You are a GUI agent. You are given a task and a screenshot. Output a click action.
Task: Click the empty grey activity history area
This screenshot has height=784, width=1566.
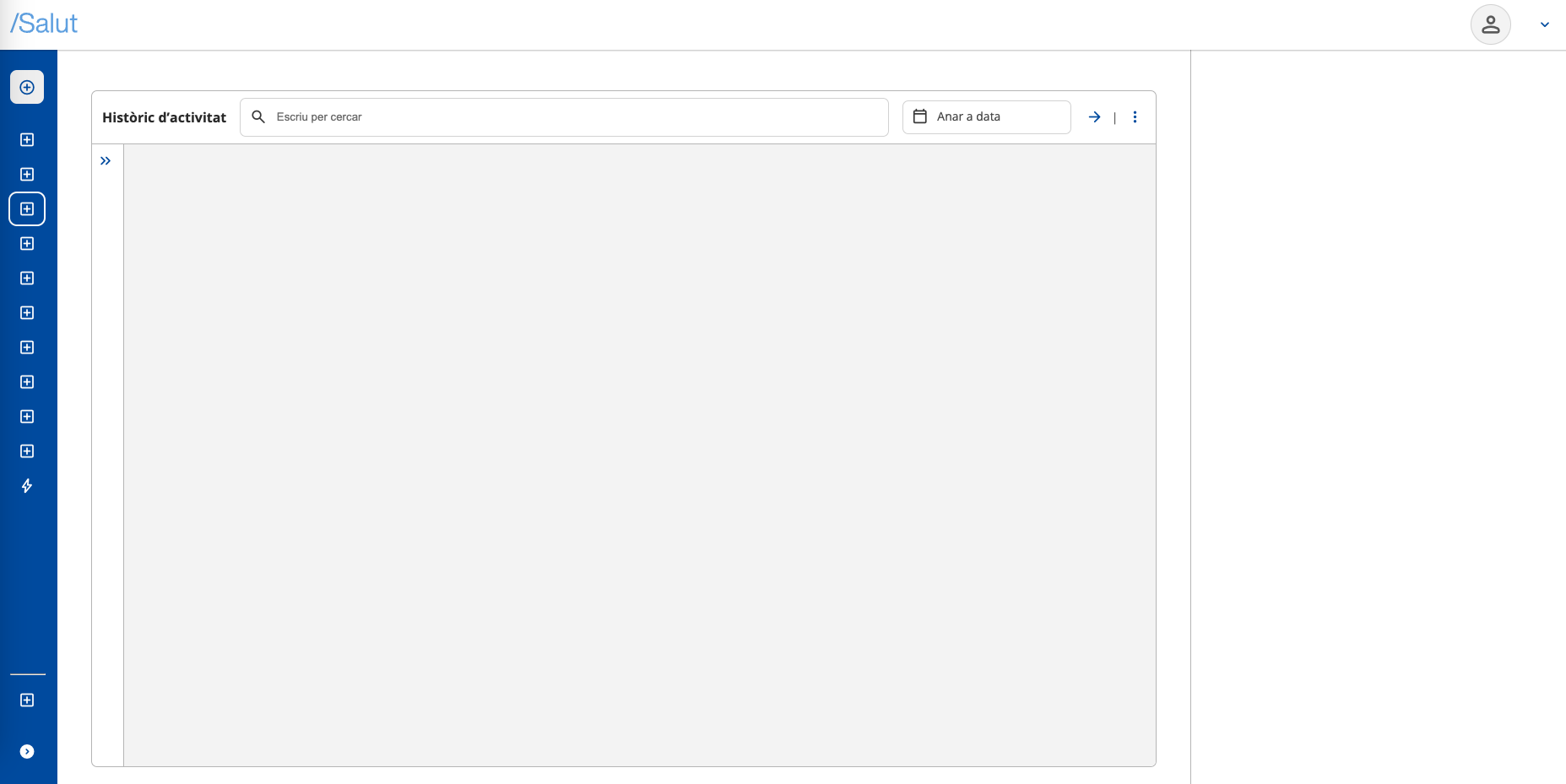639,455
